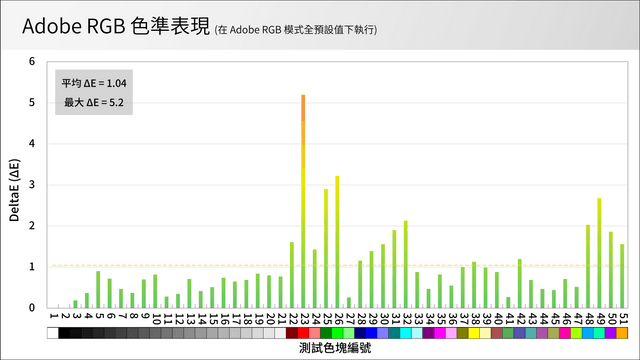Select the pure black swatch under number 2
The width and height of the screenshot is (640, 360).
(64, 333)
